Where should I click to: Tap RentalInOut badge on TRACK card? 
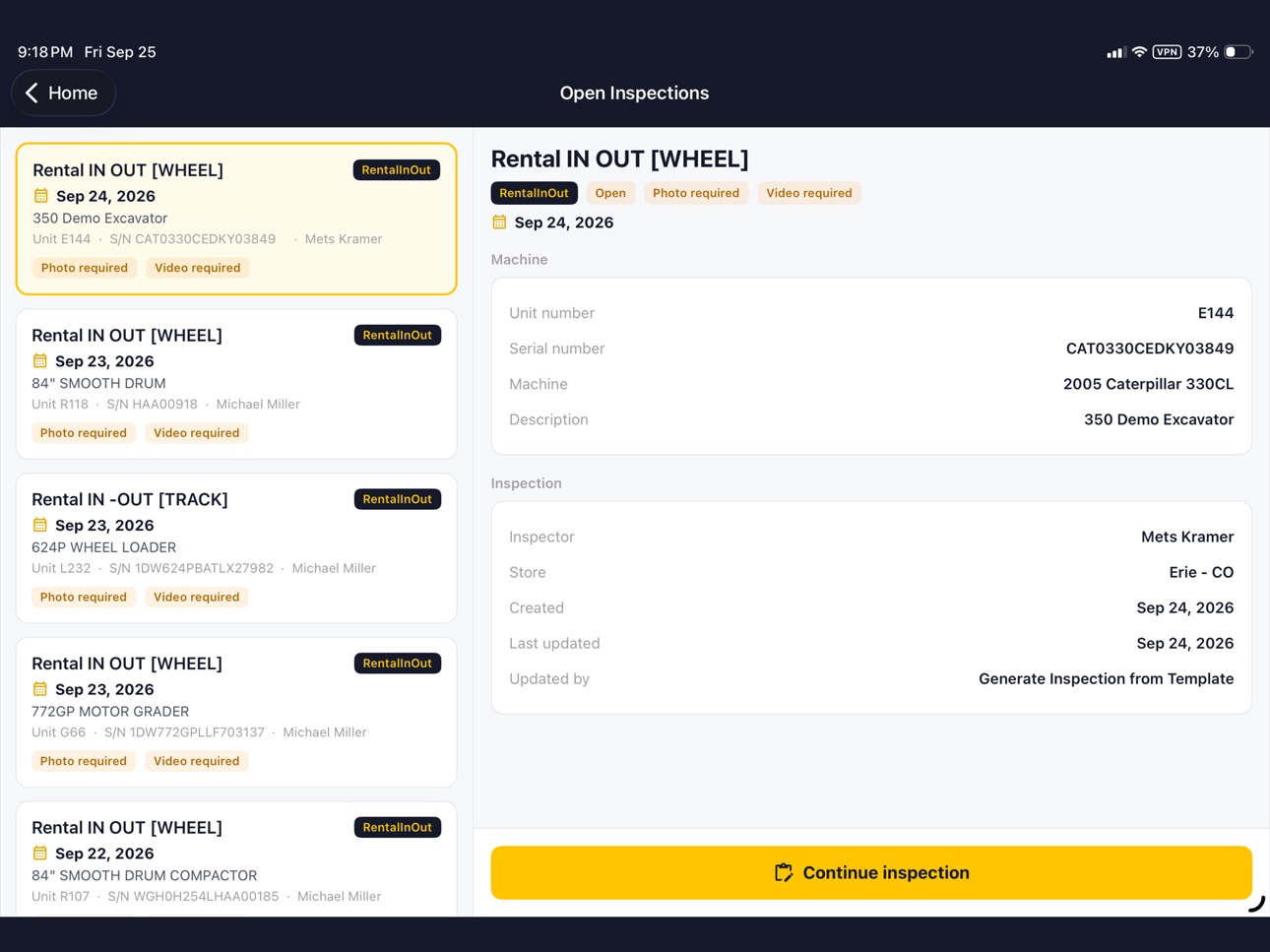pos(398,499)
